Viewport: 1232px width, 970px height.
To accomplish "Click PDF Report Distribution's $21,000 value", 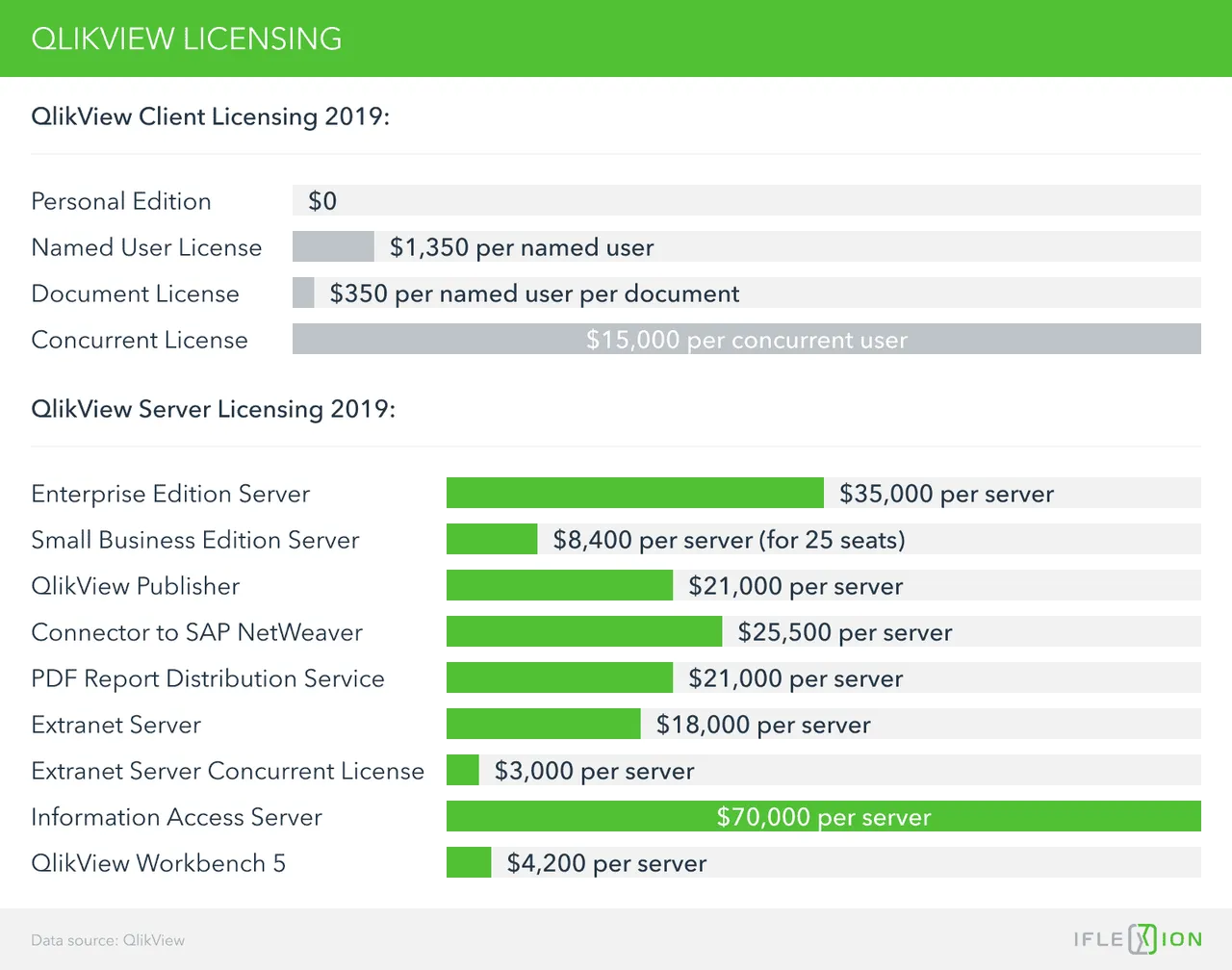I will tap(796, 678).
